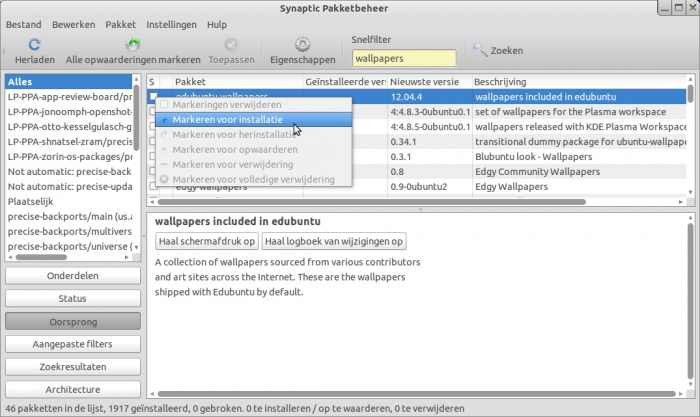The image size is (700, 417).
Task: Select Not automatic: precise-back entry
Action: (x=69, y=171)
